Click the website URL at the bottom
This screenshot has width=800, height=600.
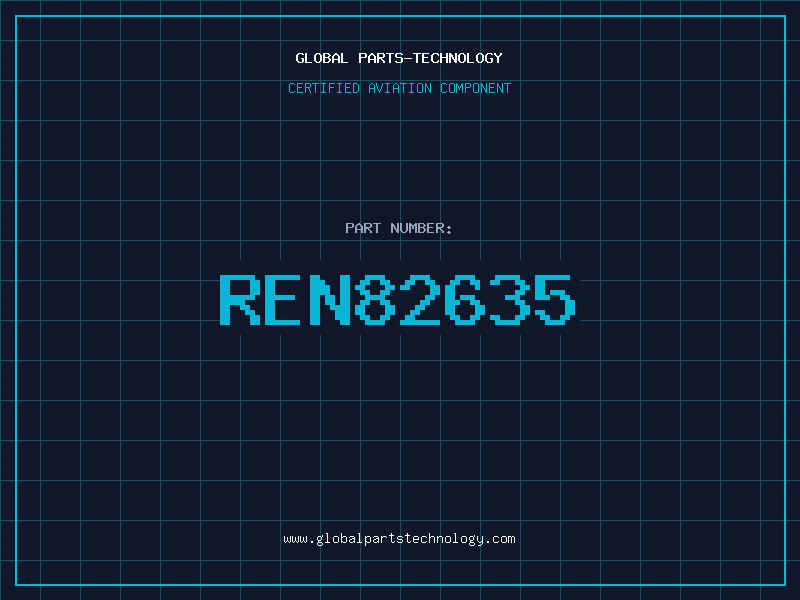click(399, 539)
